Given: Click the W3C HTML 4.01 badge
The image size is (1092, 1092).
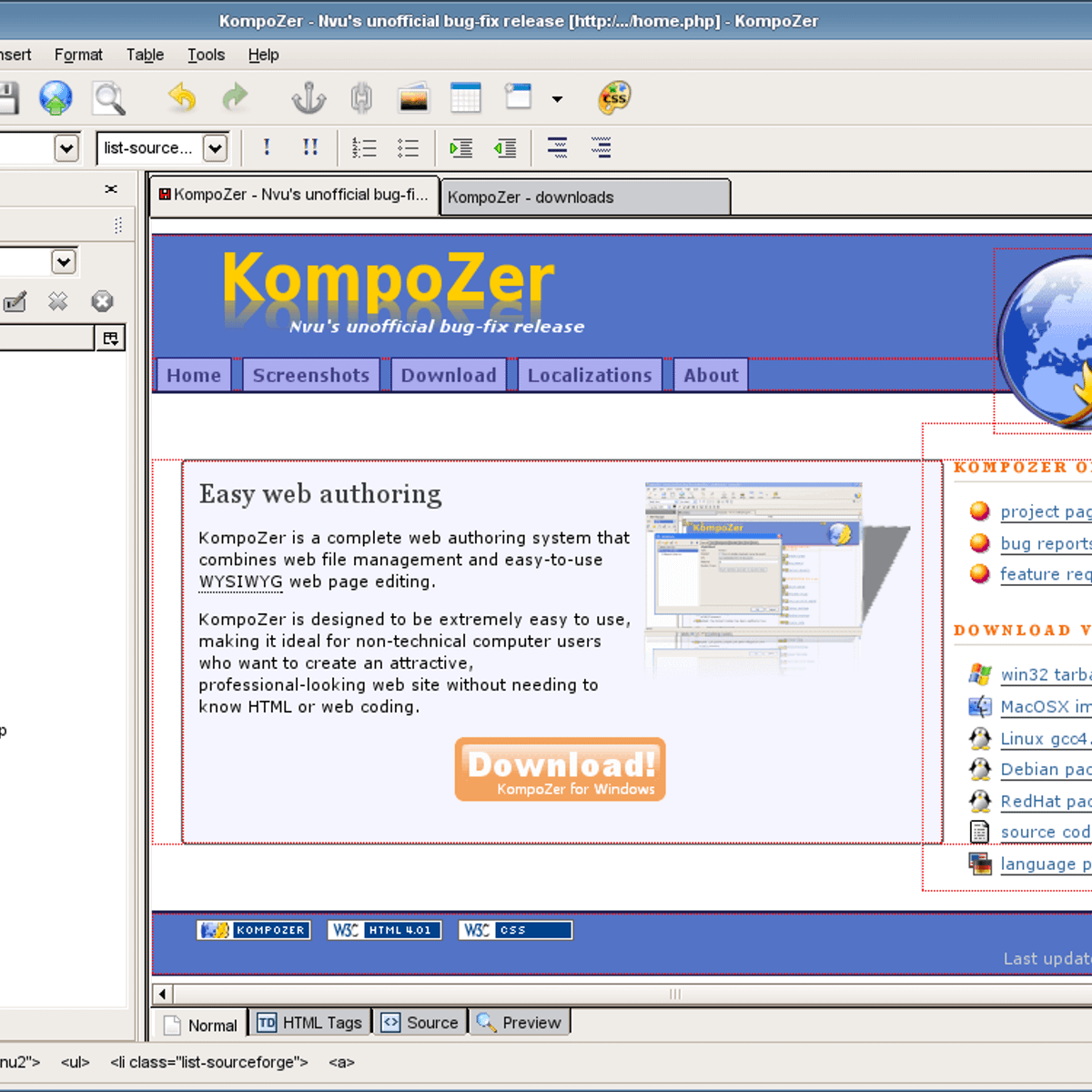Looking at the screenshot, I should click(385, 930).
